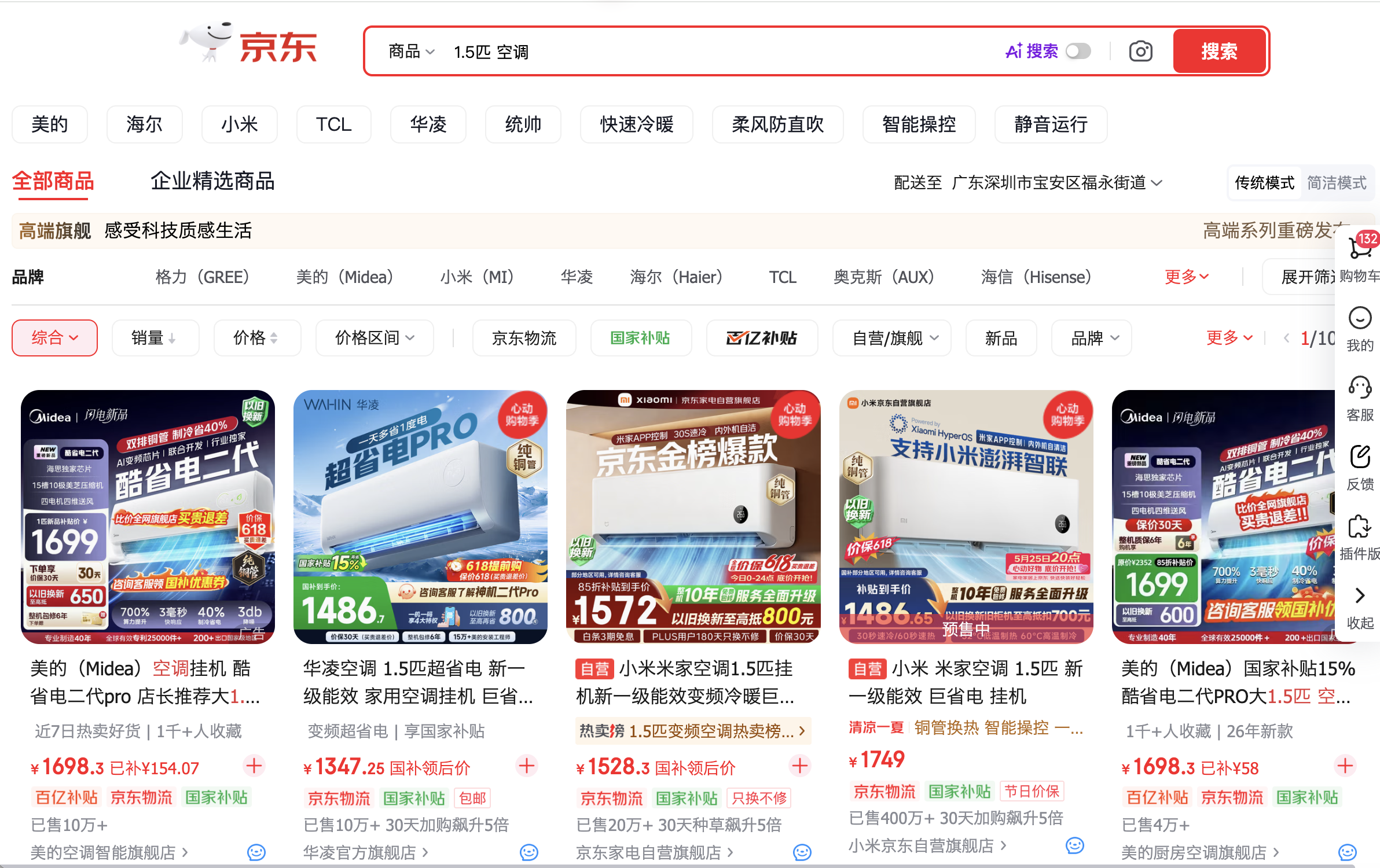Toggle the AI 搜索 switch
The image size is (1380, 868).
1078,52
